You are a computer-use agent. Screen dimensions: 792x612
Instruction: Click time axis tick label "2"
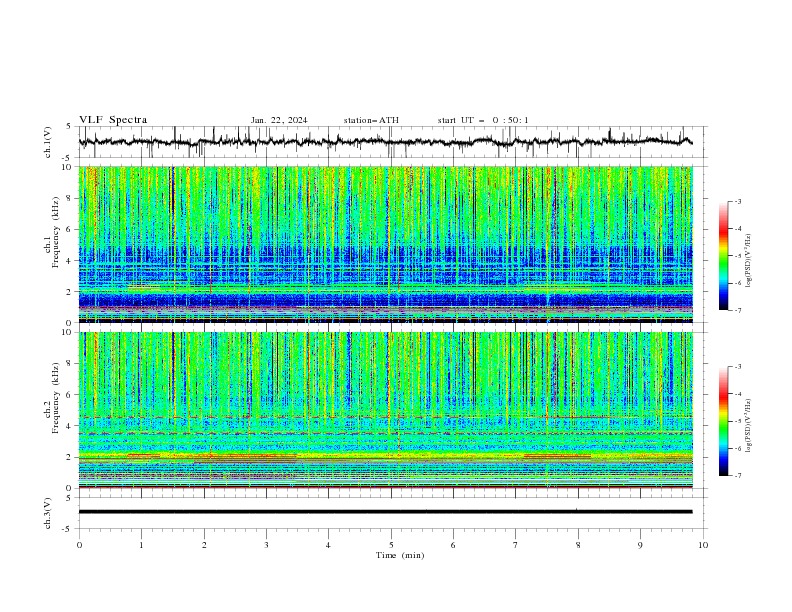(204, 545)
